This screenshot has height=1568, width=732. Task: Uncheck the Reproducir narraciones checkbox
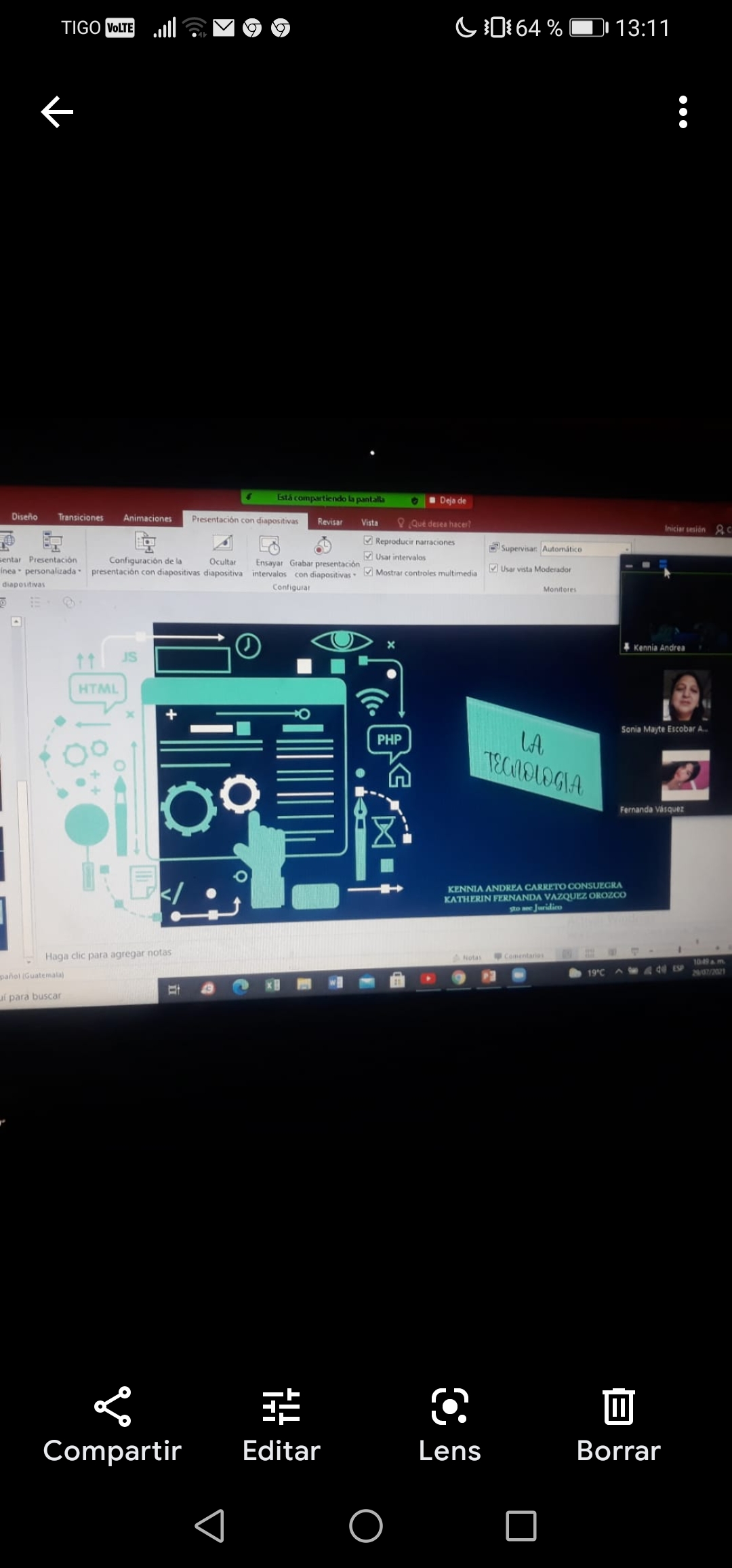pos(368,541)
